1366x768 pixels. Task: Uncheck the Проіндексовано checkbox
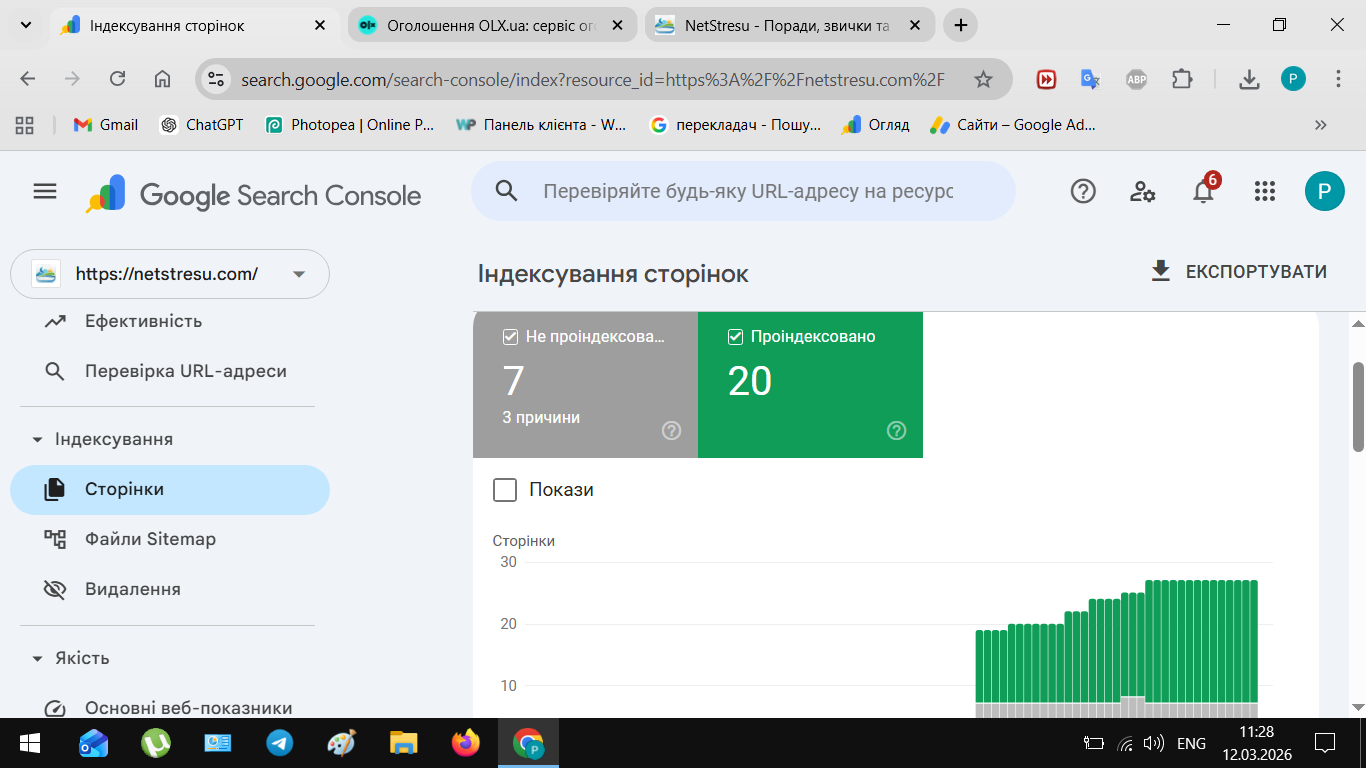tap(736, 337)
